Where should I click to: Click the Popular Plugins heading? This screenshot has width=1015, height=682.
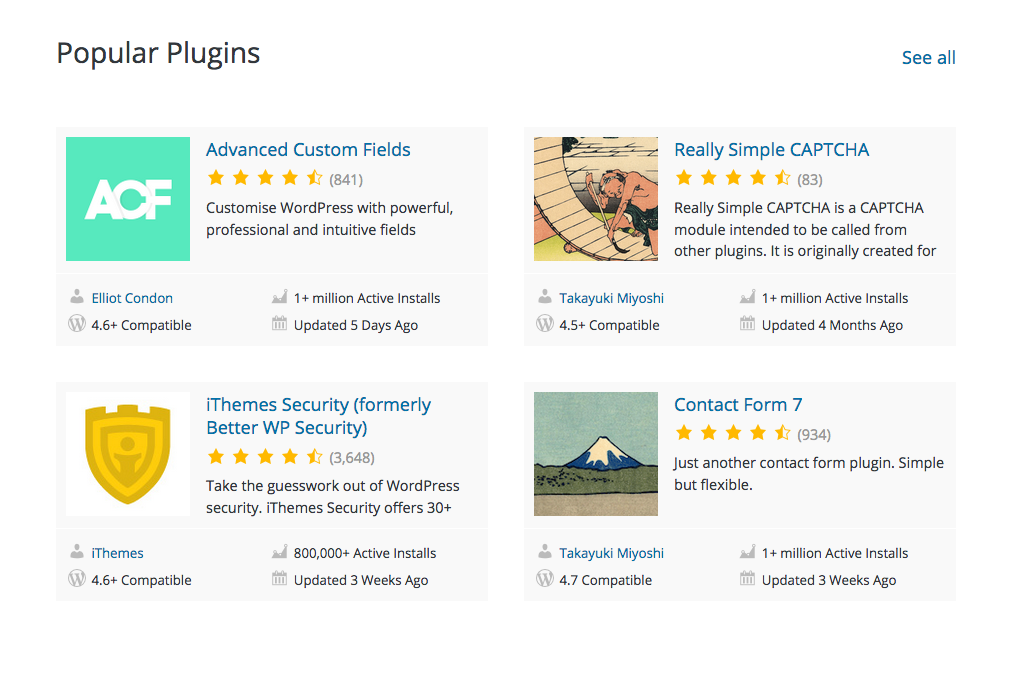(158, 54)
